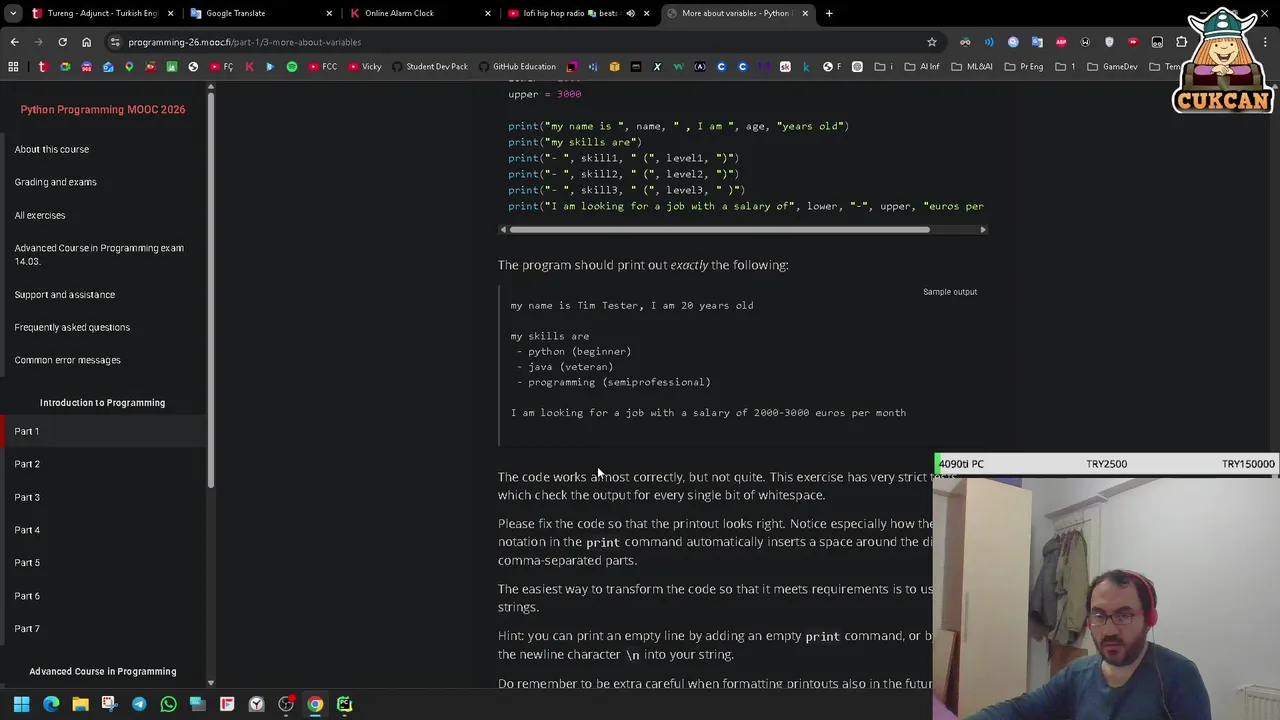Open a new browser tab
1280x720 pixels.
point(829,13)
